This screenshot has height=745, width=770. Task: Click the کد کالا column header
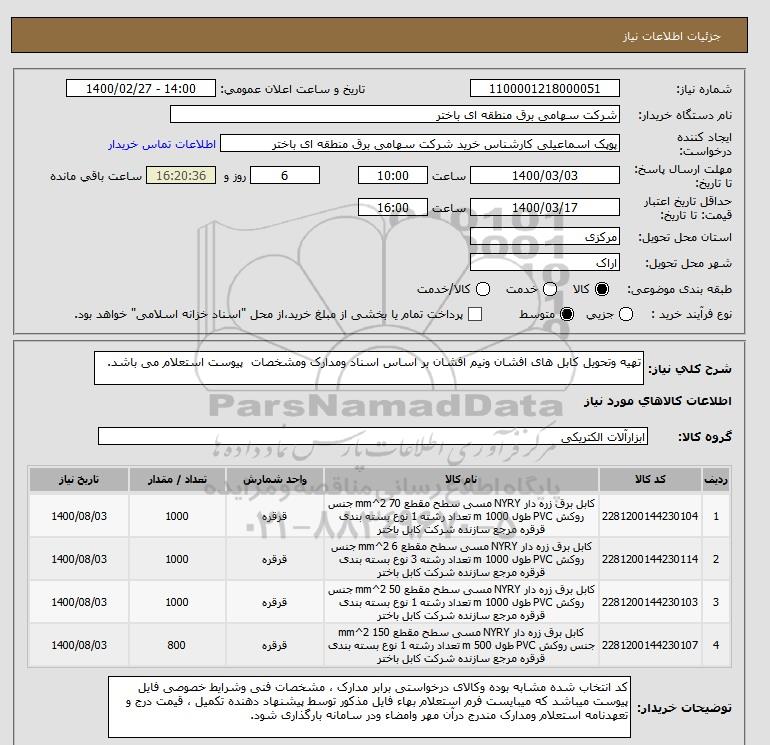tap(650, 479)
